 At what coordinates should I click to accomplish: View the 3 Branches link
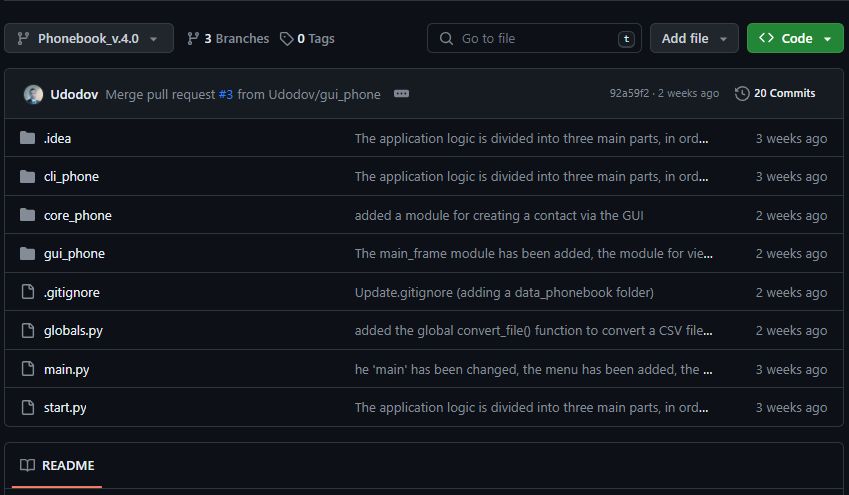point(228,38)
